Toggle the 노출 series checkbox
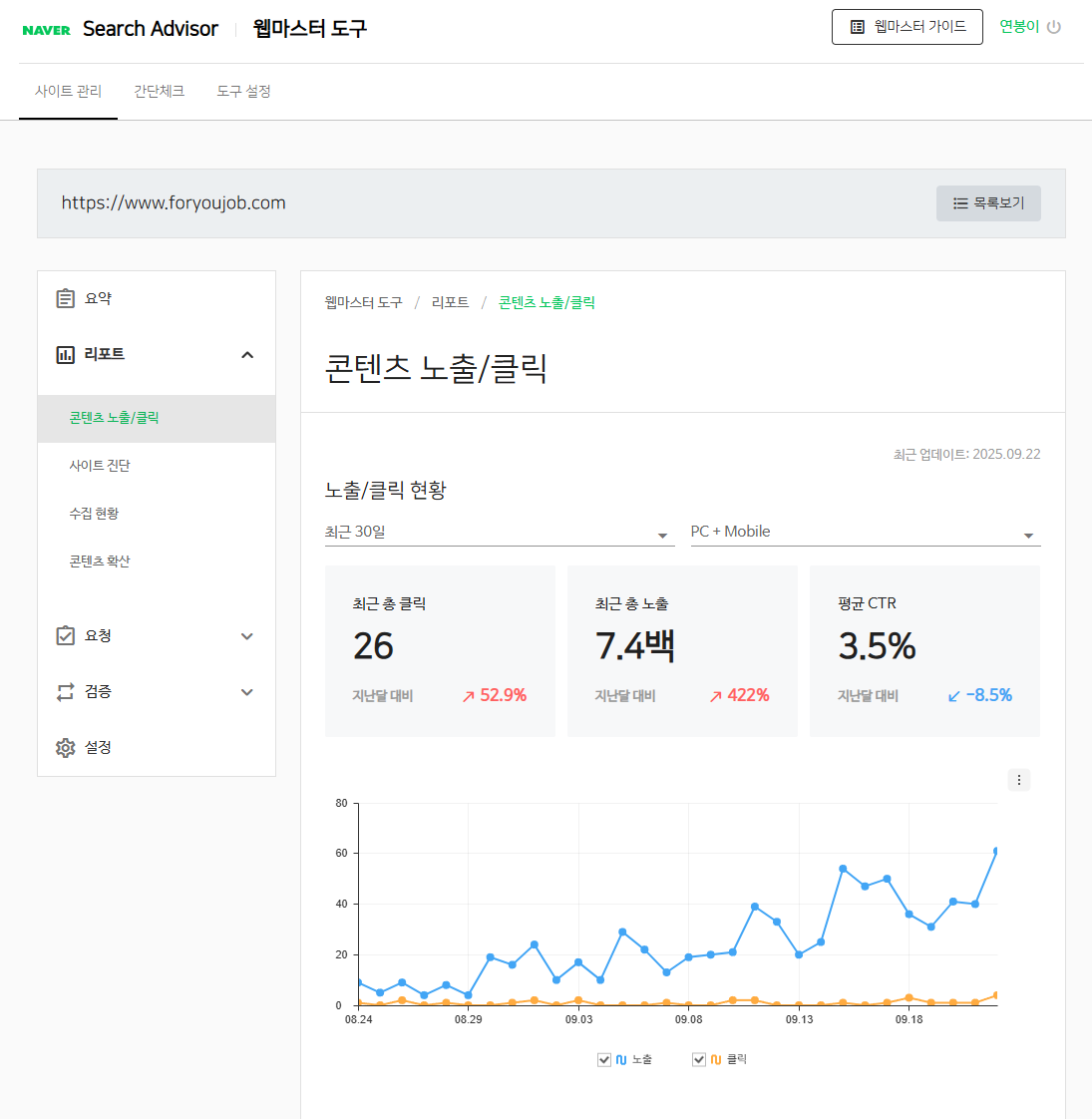This screenshot has height=1119, width=1092. pos(604,1059)
